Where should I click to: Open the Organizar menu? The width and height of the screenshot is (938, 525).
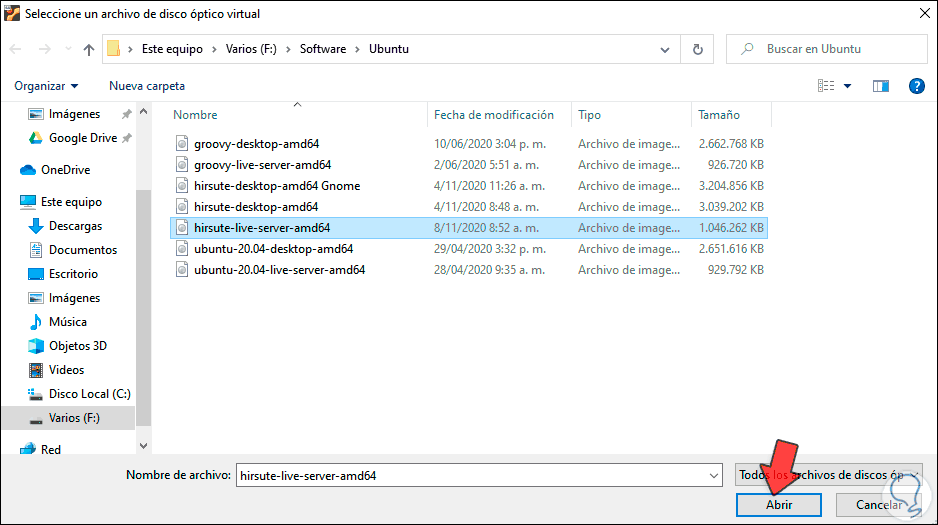(46, 86)
